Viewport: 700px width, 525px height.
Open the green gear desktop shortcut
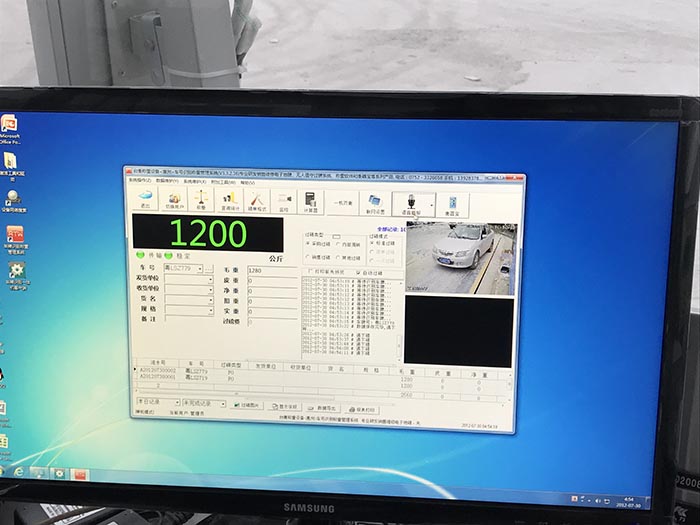coord(17,276)
